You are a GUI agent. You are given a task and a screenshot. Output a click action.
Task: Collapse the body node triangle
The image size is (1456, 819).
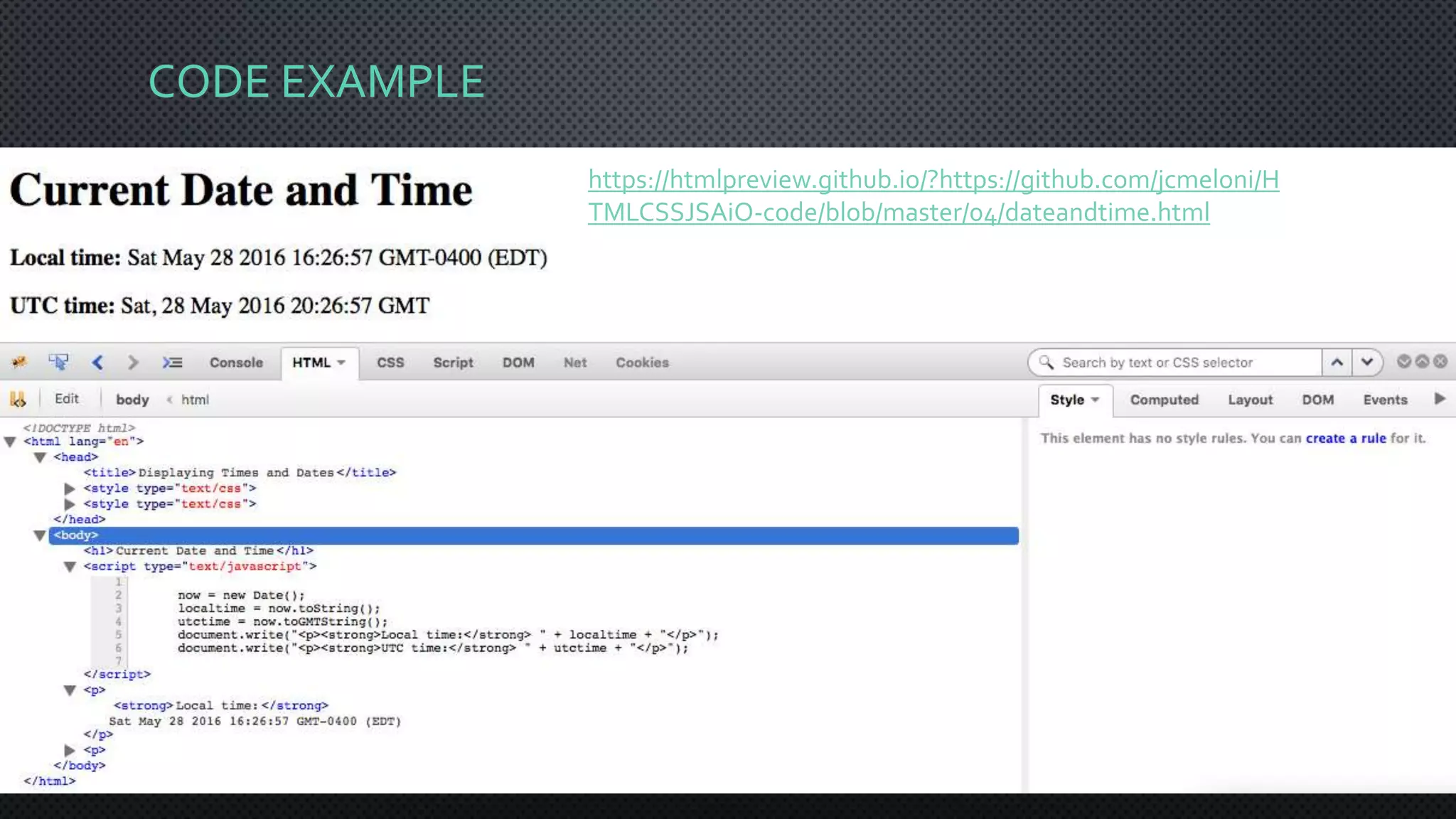click(x=40, y=535)
